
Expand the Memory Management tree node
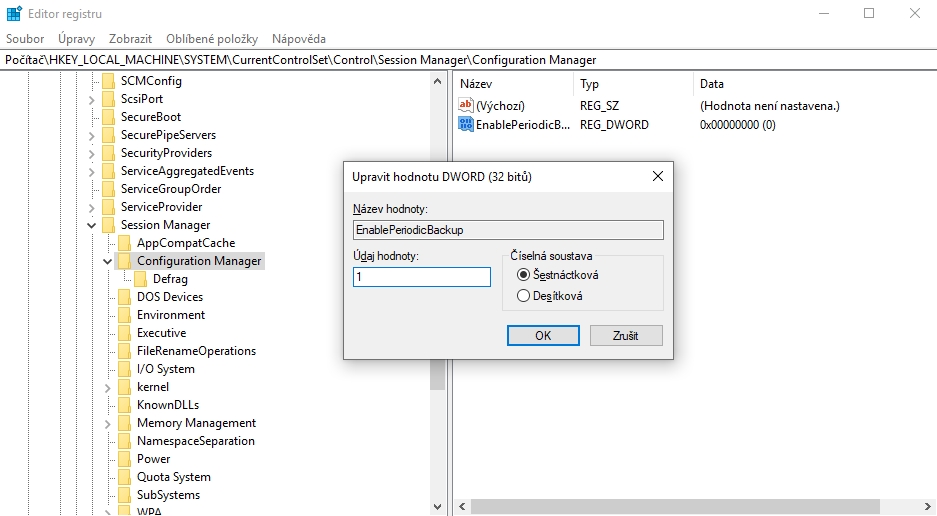point(108,423)
